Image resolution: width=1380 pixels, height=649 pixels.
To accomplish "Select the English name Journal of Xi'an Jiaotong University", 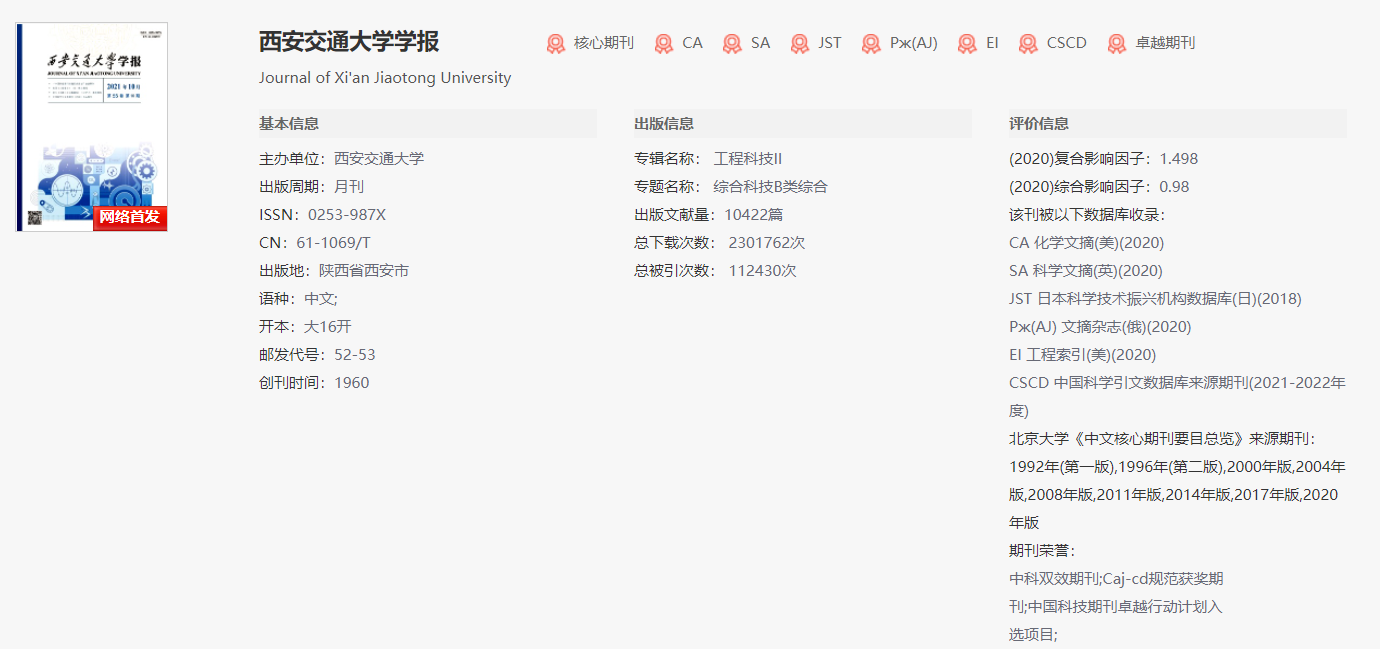I will click(385, 78).
